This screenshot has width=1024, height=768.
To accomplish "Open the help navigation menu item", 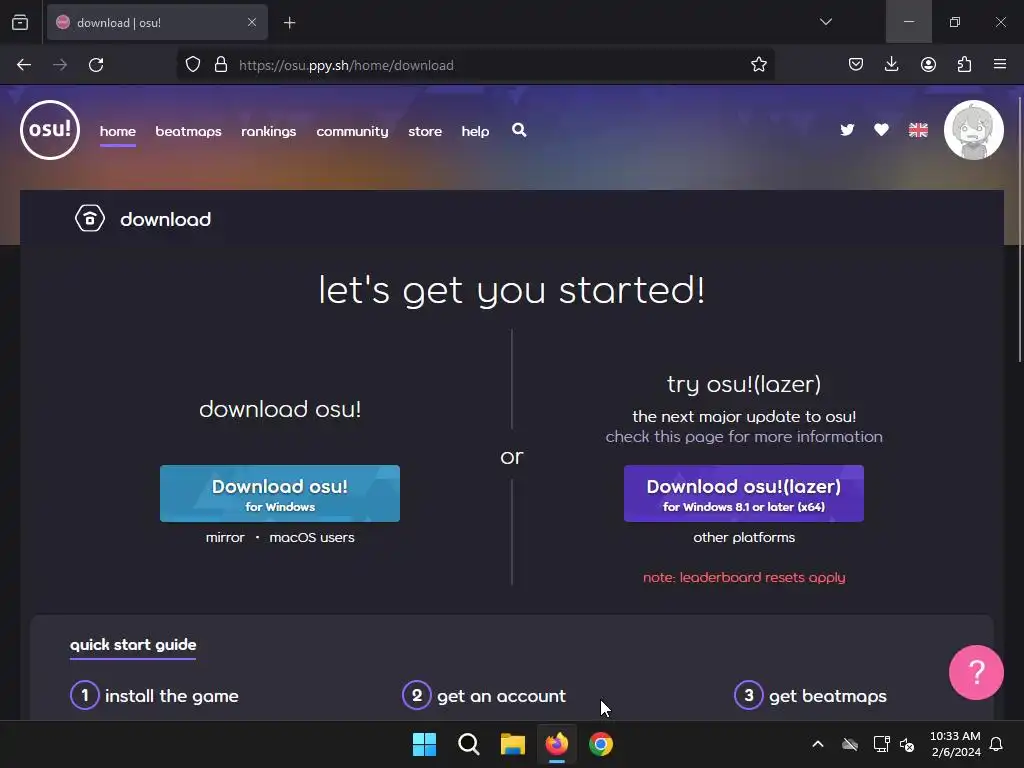I will coord(475,131).
